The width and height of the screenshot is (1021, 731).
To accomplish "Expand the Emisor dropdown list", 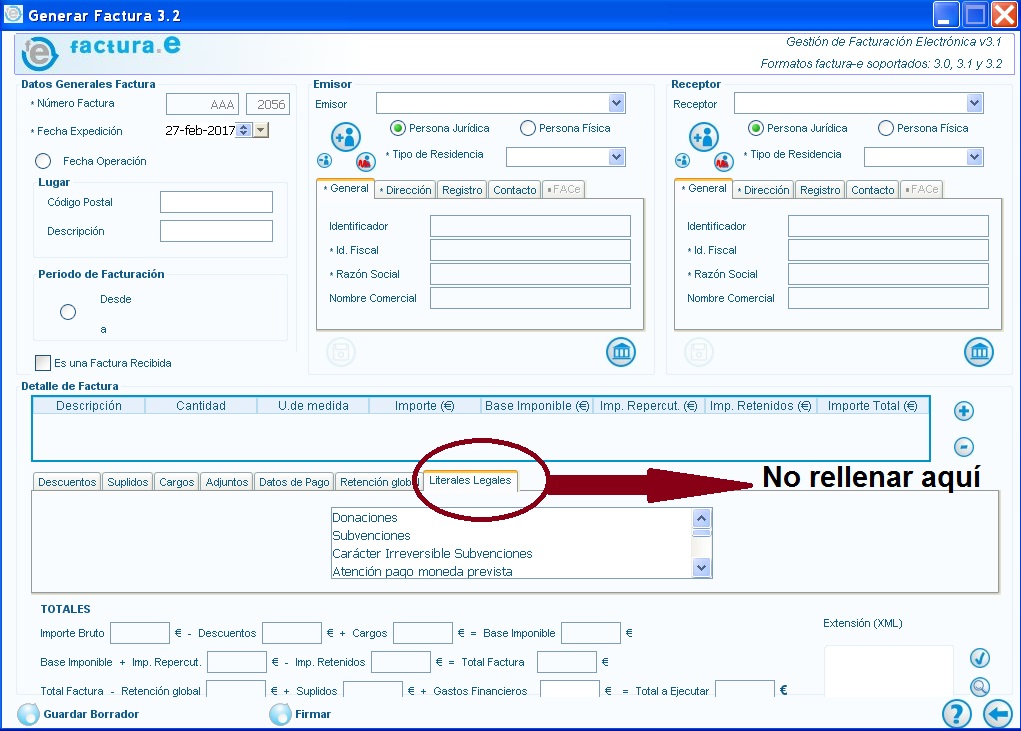I will click(616, 103).
